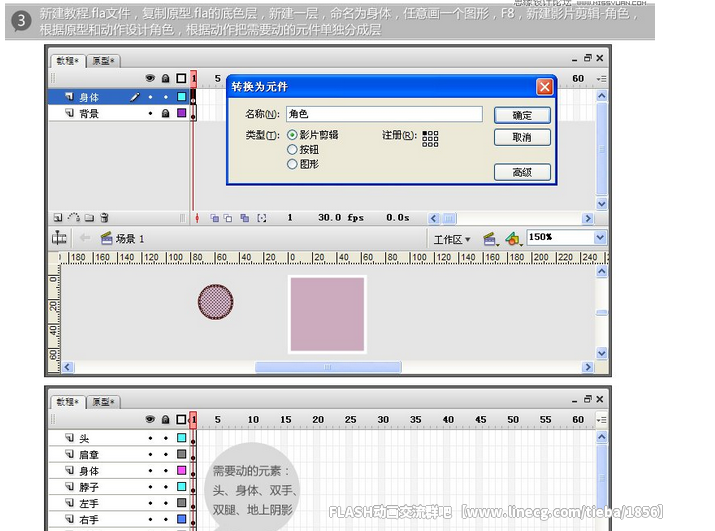Click the Edit Symbols icon beside the zoom box
Image resolution: width=715 pixels, height=531 pixels.
point(513,239)
